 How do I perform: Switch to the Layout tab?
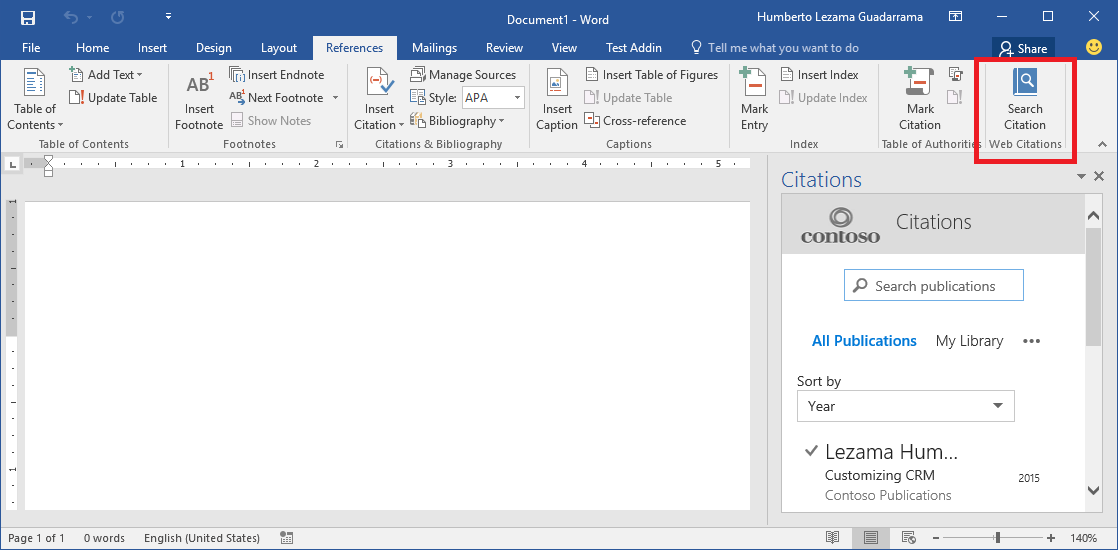279,48
